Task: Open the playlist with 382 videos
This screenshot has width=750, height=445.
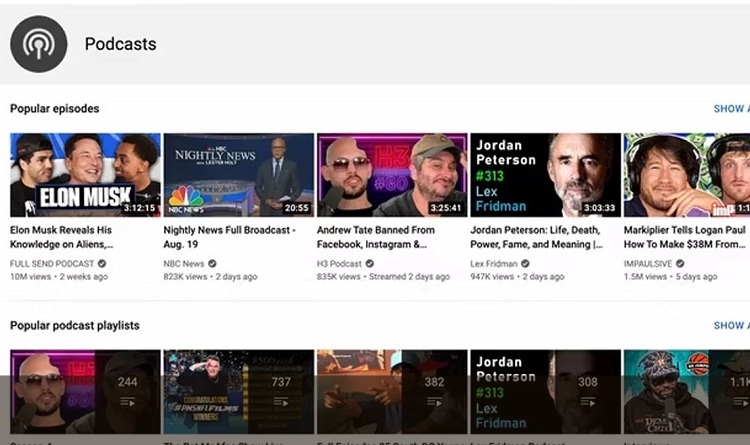Action: pos(392,392)
